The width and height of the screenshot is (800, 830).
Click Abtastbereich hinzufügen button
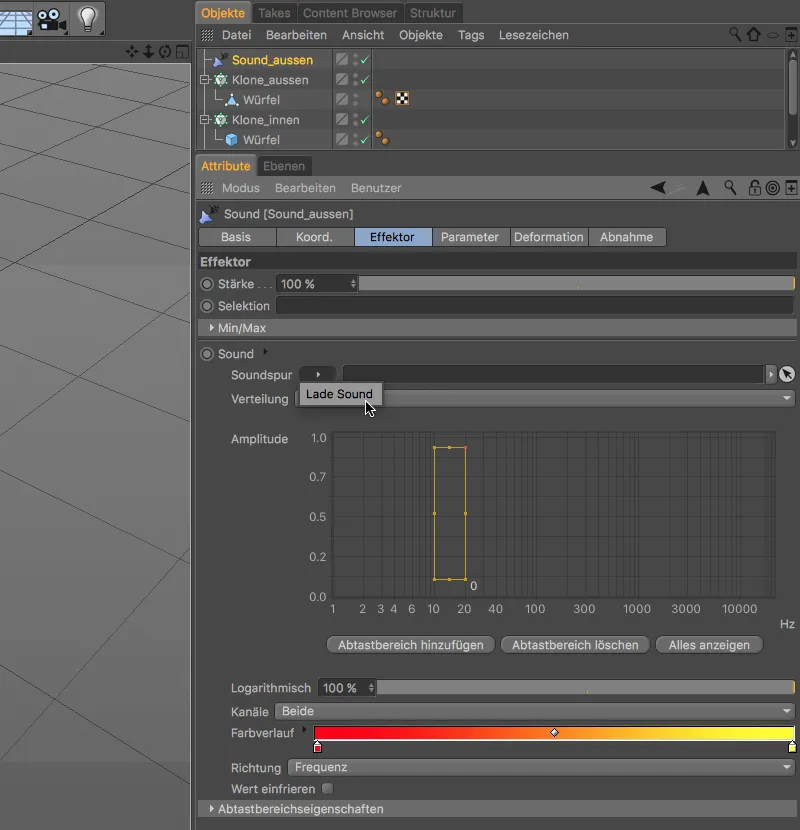click(x=411, y=645)
